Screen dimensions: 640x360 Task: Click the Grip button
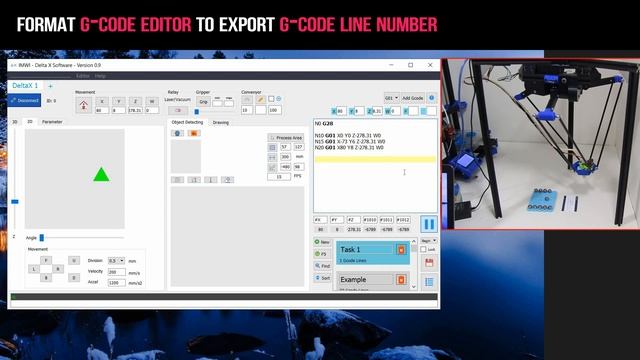[x=203, y=102]
